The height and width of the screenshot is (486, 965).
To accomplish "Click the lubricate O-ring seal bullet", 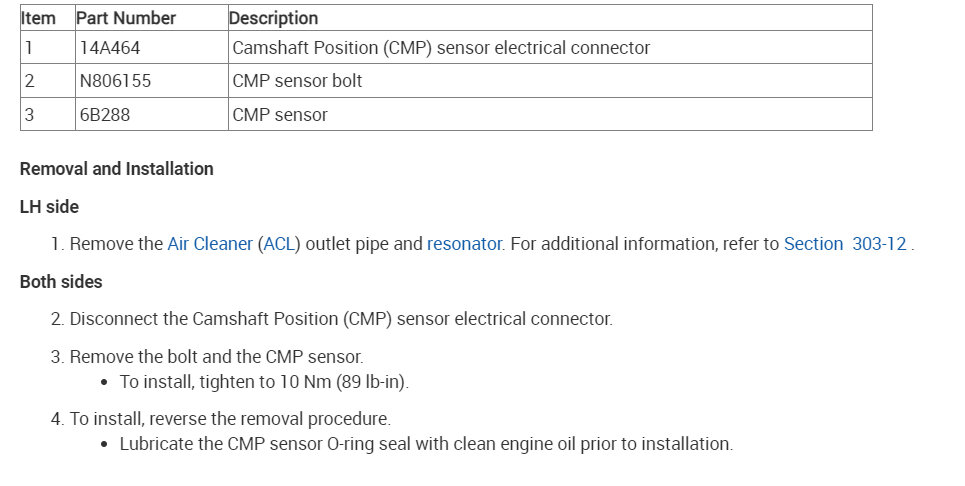I will tap(426, 444).
